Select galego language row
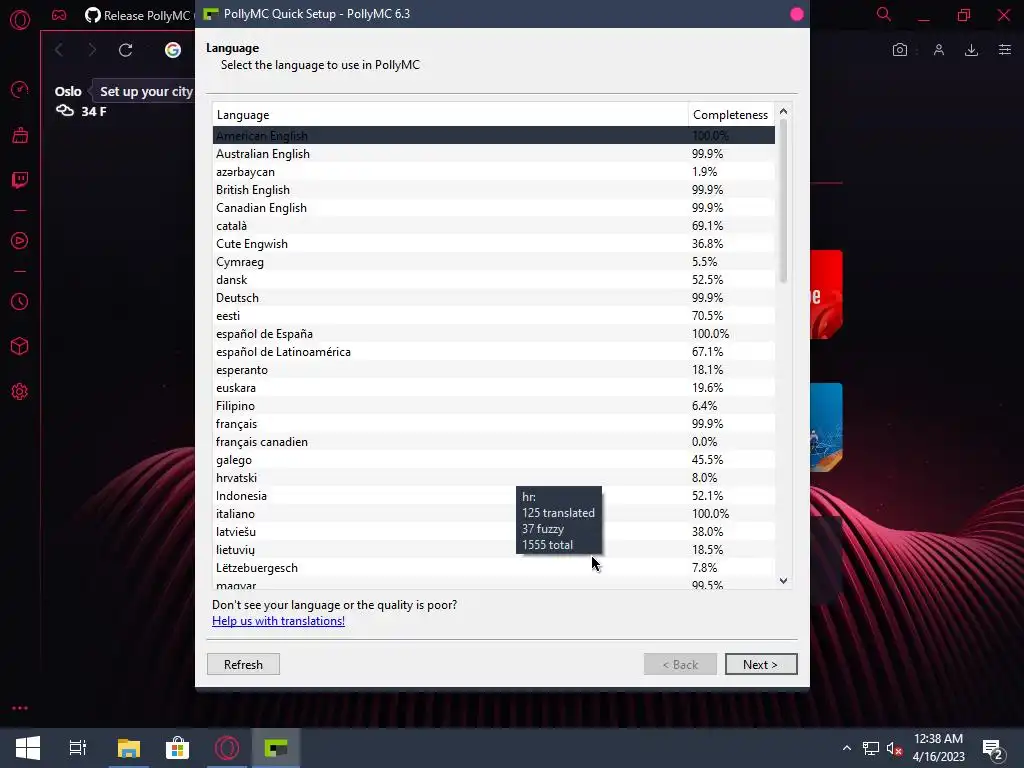 tap(494, 460)
